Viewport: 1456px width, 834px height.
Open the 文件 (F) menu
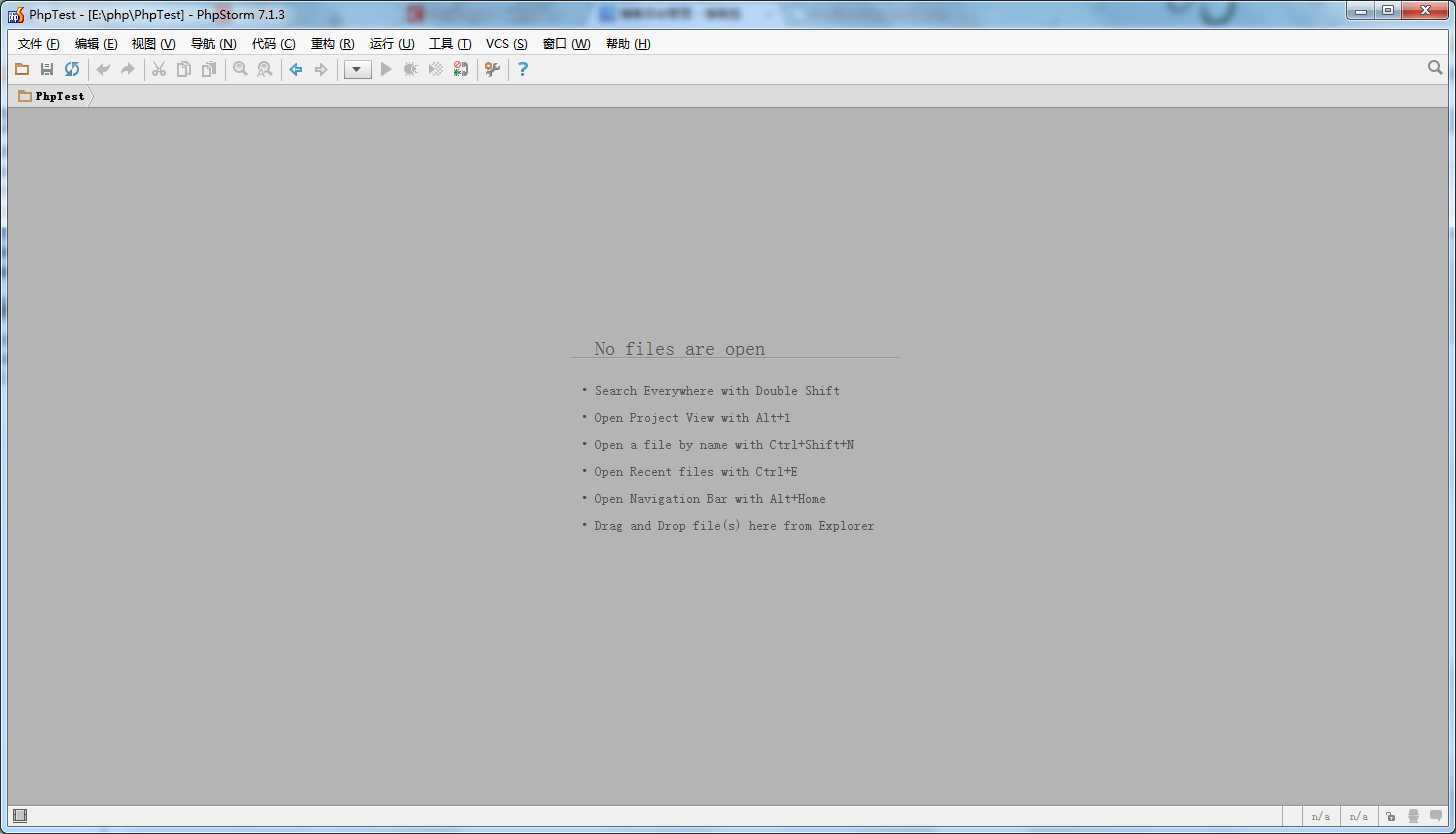[39, 44]
